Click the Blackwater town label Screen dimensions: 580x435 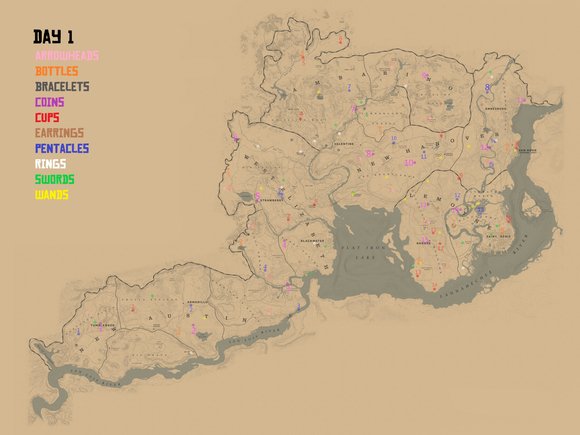pyautogui.click(x=312, y=241)
